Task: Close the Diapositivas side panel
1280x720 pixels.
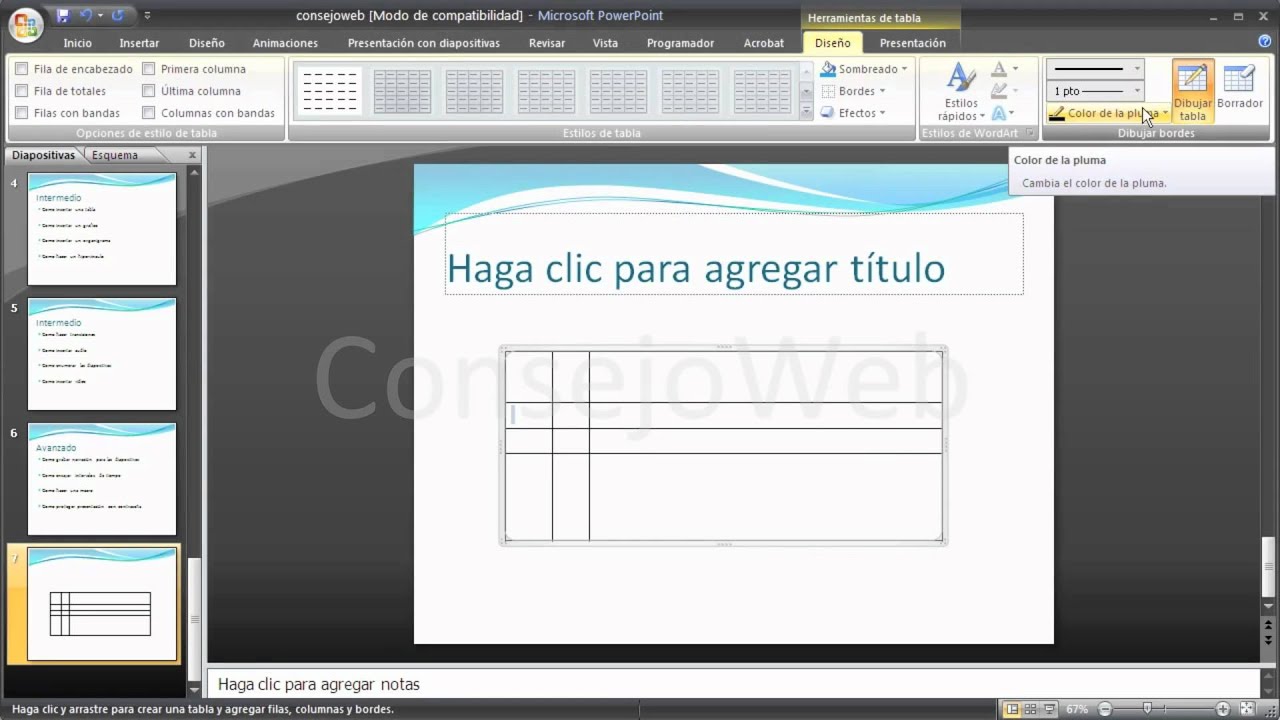Action: tap(193, 155)
